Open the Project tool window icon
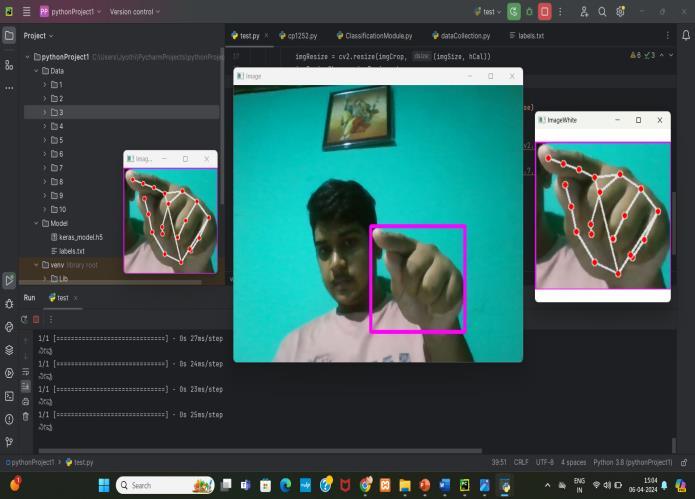Image resolution: width=695 pixels, height=499 pixels. pyautogui.click(x=9, y=35)
